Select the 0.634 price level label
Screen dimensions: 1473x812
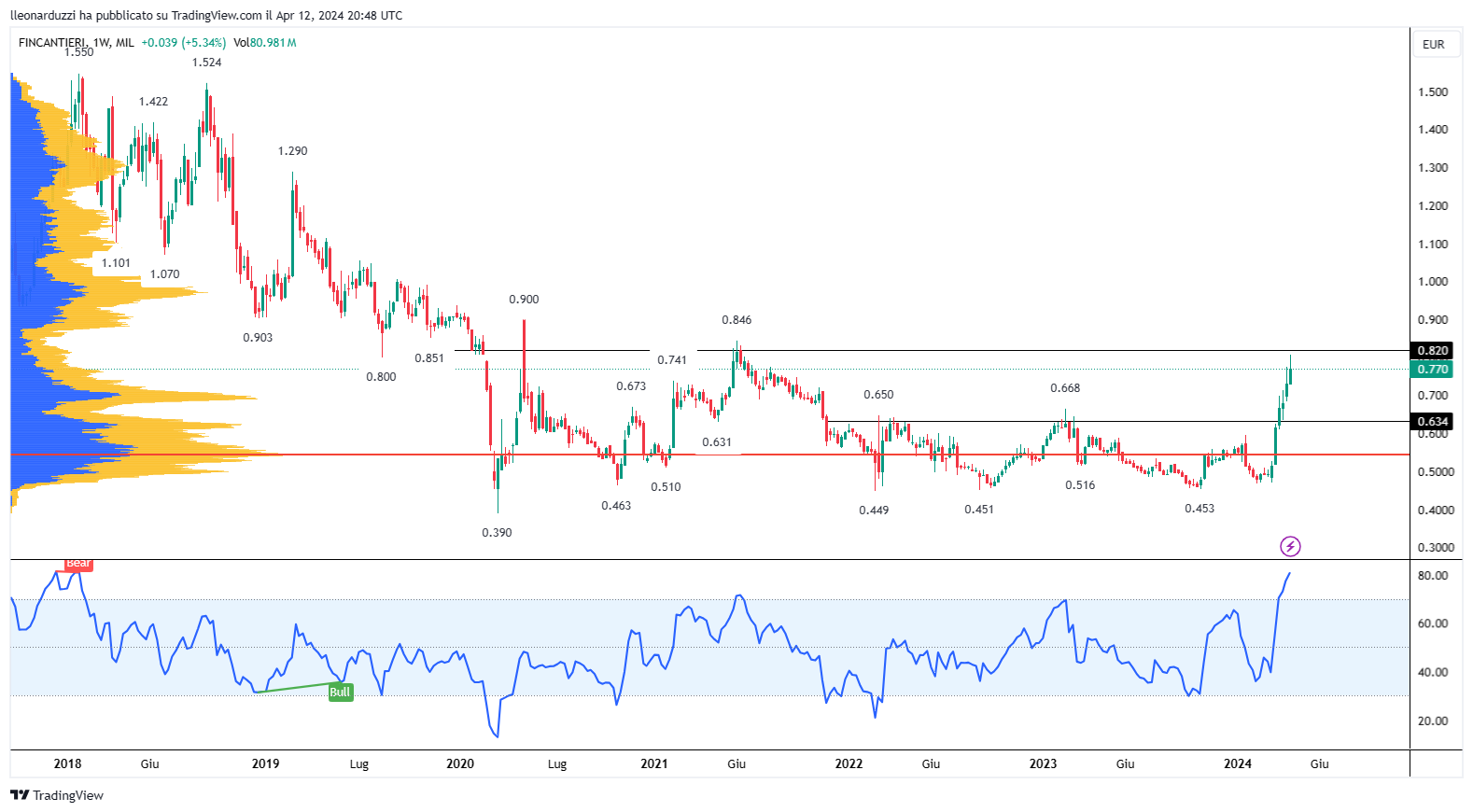click(1433, 421)
